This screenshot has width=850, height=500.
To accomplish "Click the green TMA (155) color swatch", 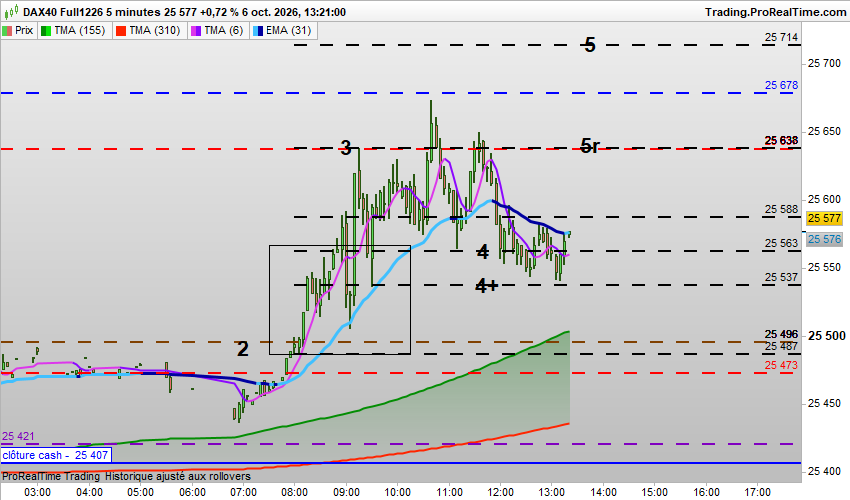I will (x=46, y=31).
